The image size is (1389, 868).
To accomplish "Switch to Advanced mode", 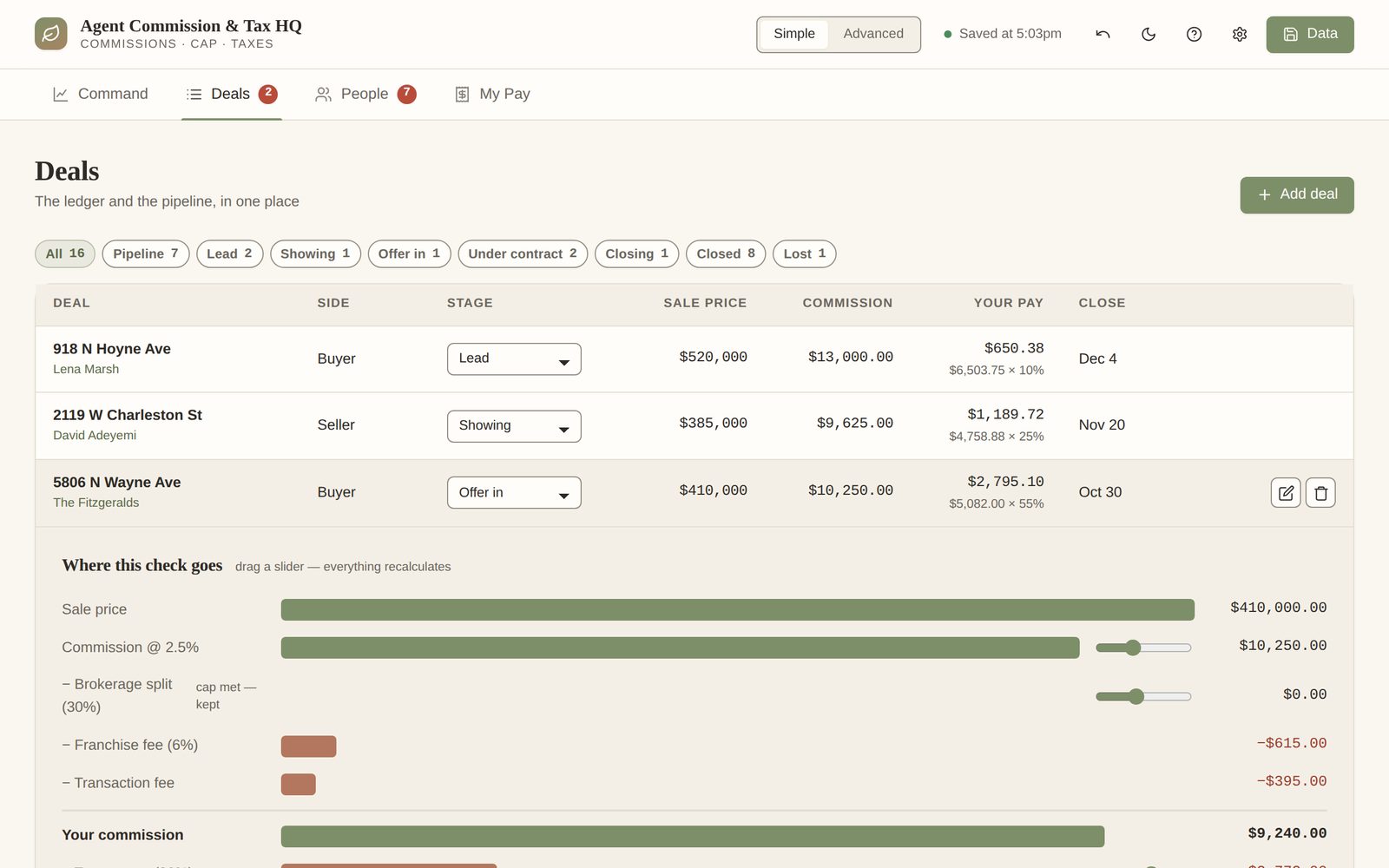I will coord(873,34).
